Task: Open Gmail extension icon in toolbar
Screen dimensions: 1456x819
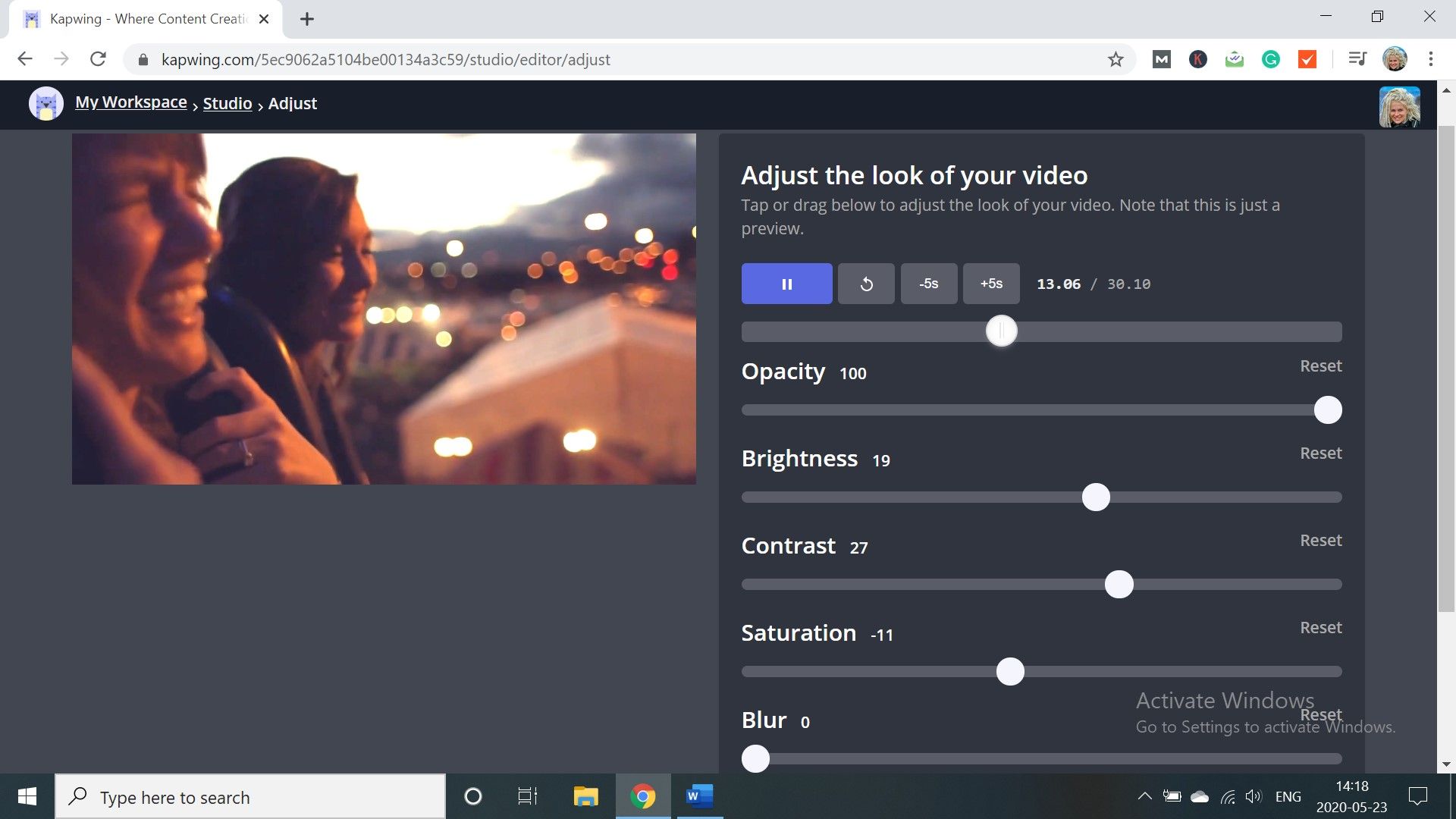Action: [1161, 59]
